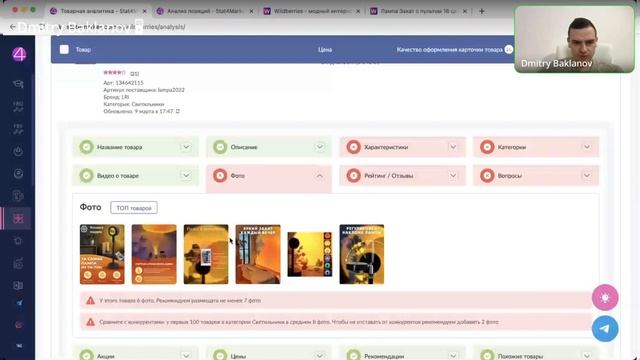The height and width of the screenshot is (360, 640).
Task: Open the fifth photo with color circles
Action: (309, 254)
